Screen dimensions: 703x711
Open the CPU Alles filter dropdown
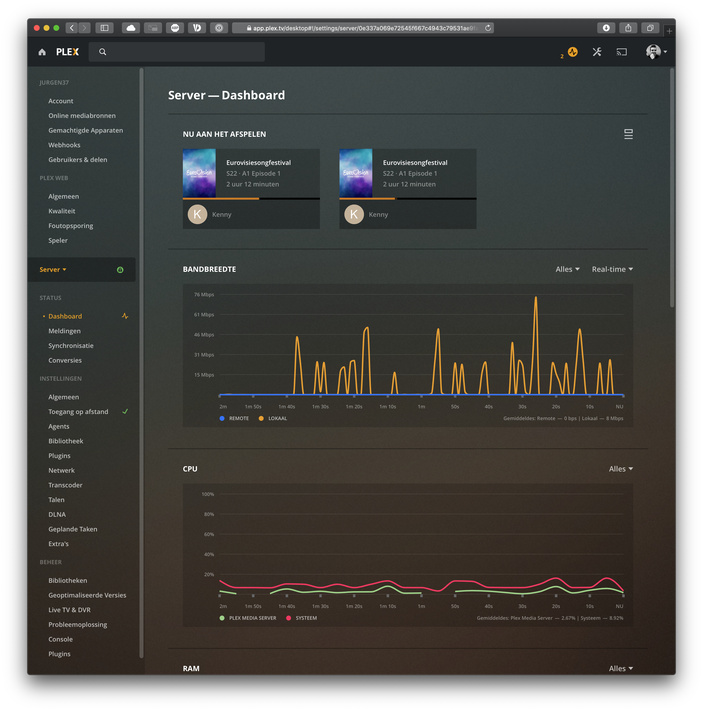click(620, 469)
